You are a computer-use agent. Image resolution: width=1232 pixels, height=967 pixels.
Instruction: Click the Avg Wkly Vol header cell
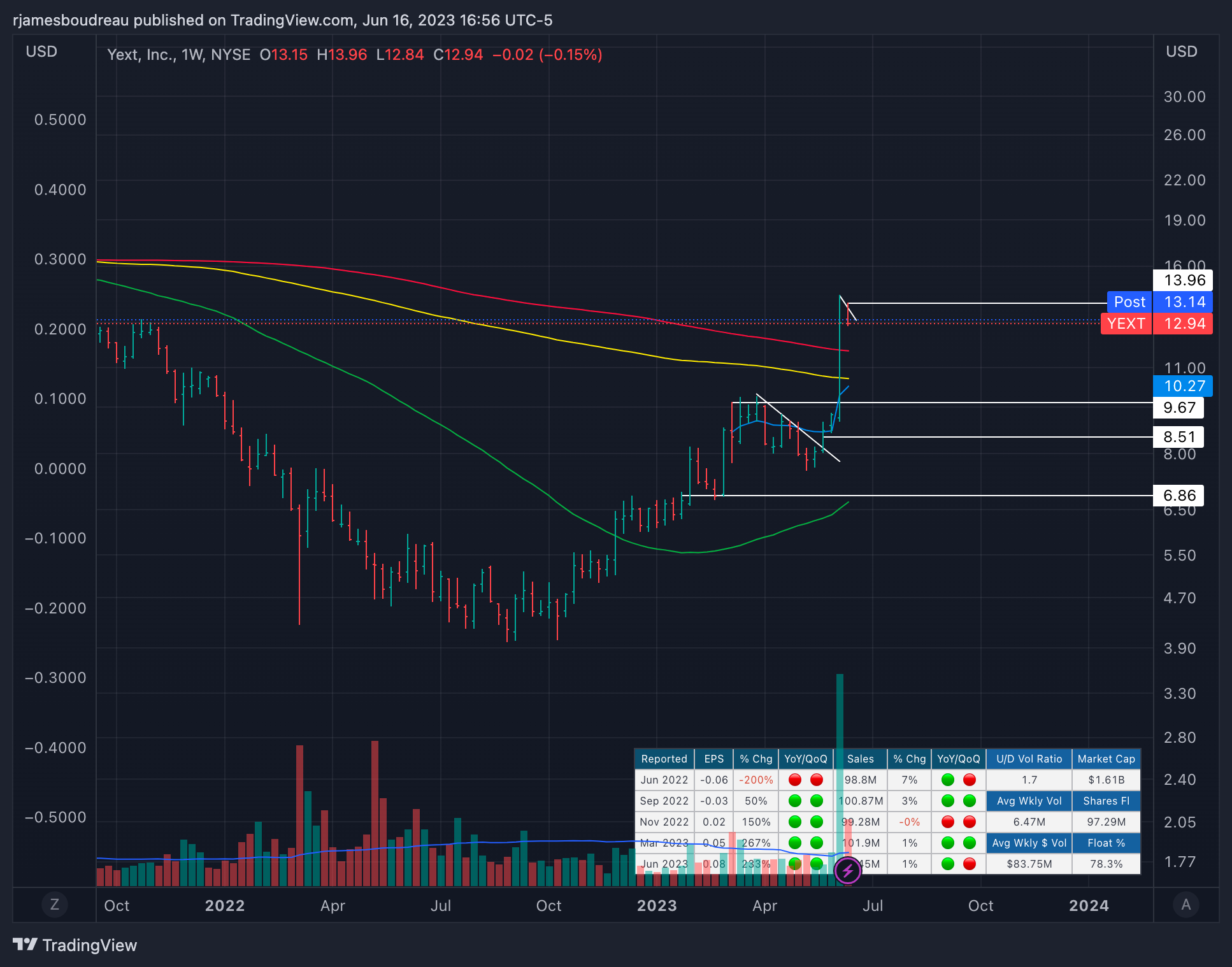1029,801
